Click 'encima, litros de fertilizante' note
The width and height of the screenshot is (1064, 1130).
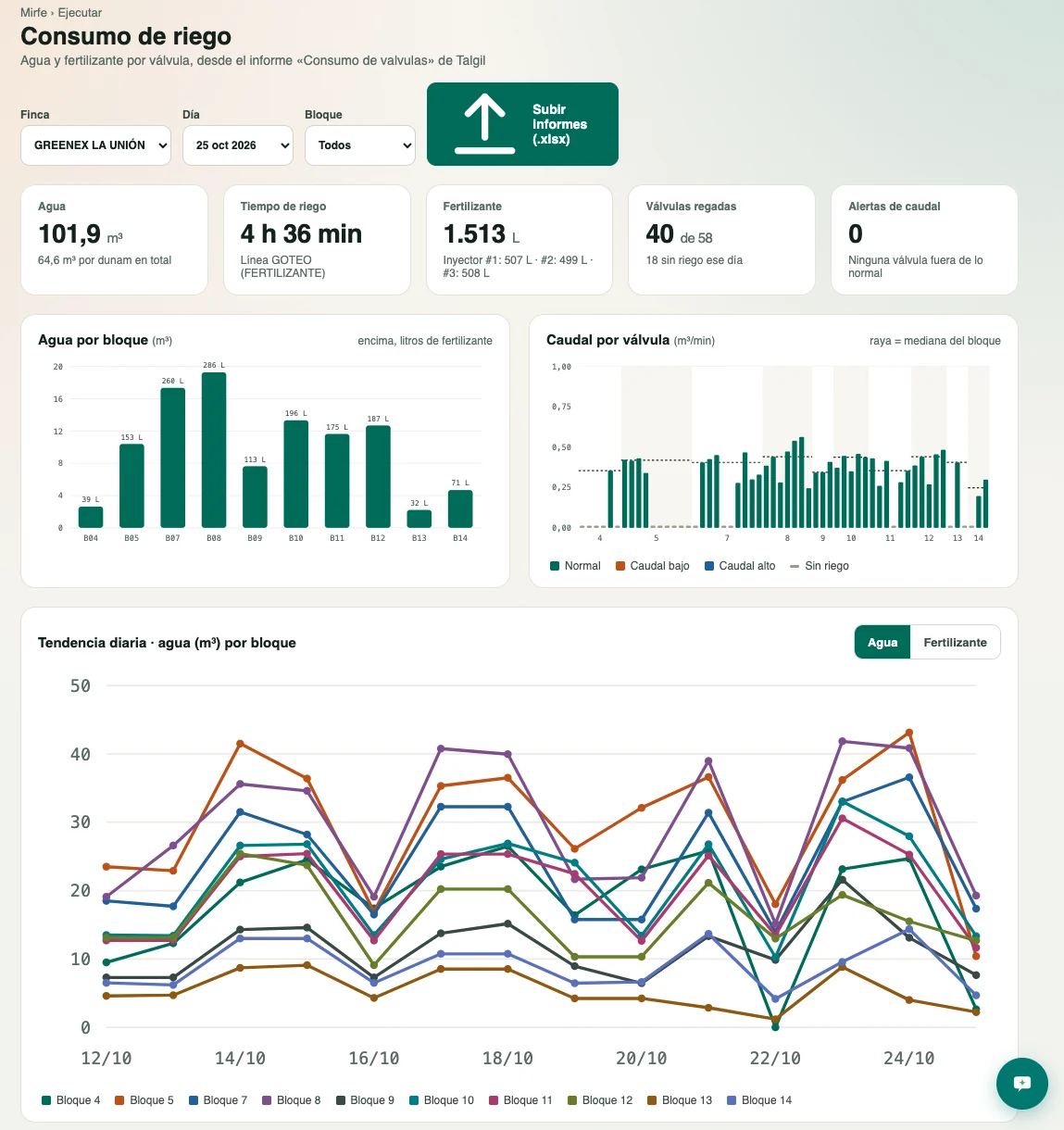pos(425,341)
